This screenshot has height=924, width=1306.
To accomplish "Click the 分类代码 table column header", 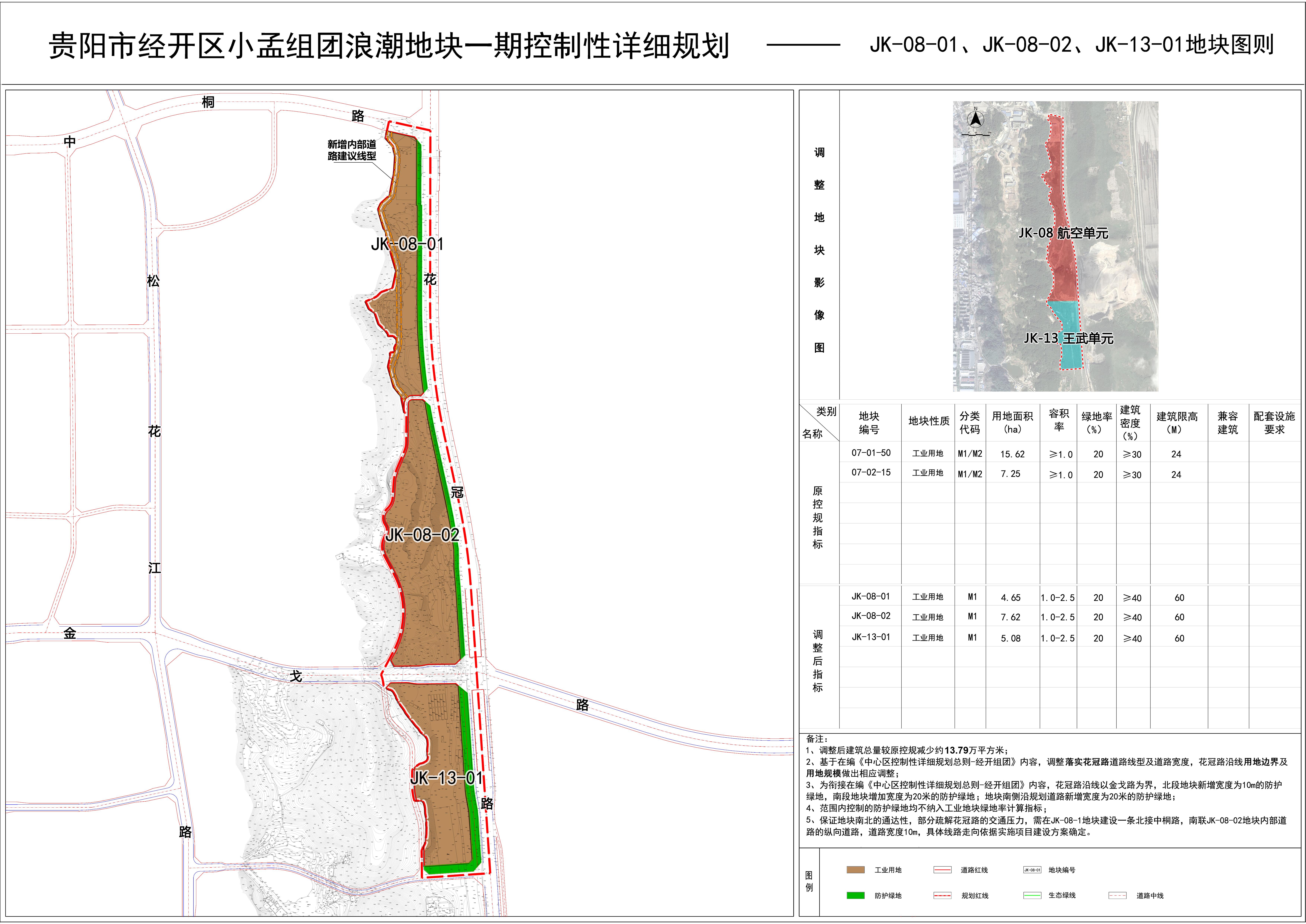I will click(970, 423).
